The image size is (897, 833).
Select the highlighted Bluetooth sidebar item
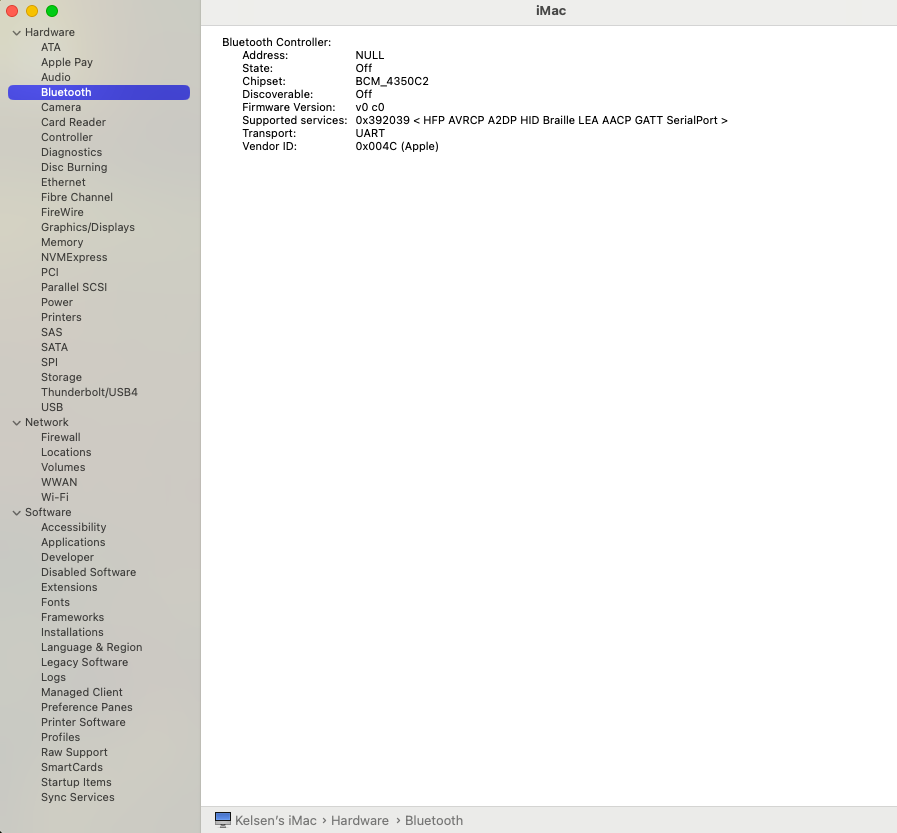click(x=99, y=92)
